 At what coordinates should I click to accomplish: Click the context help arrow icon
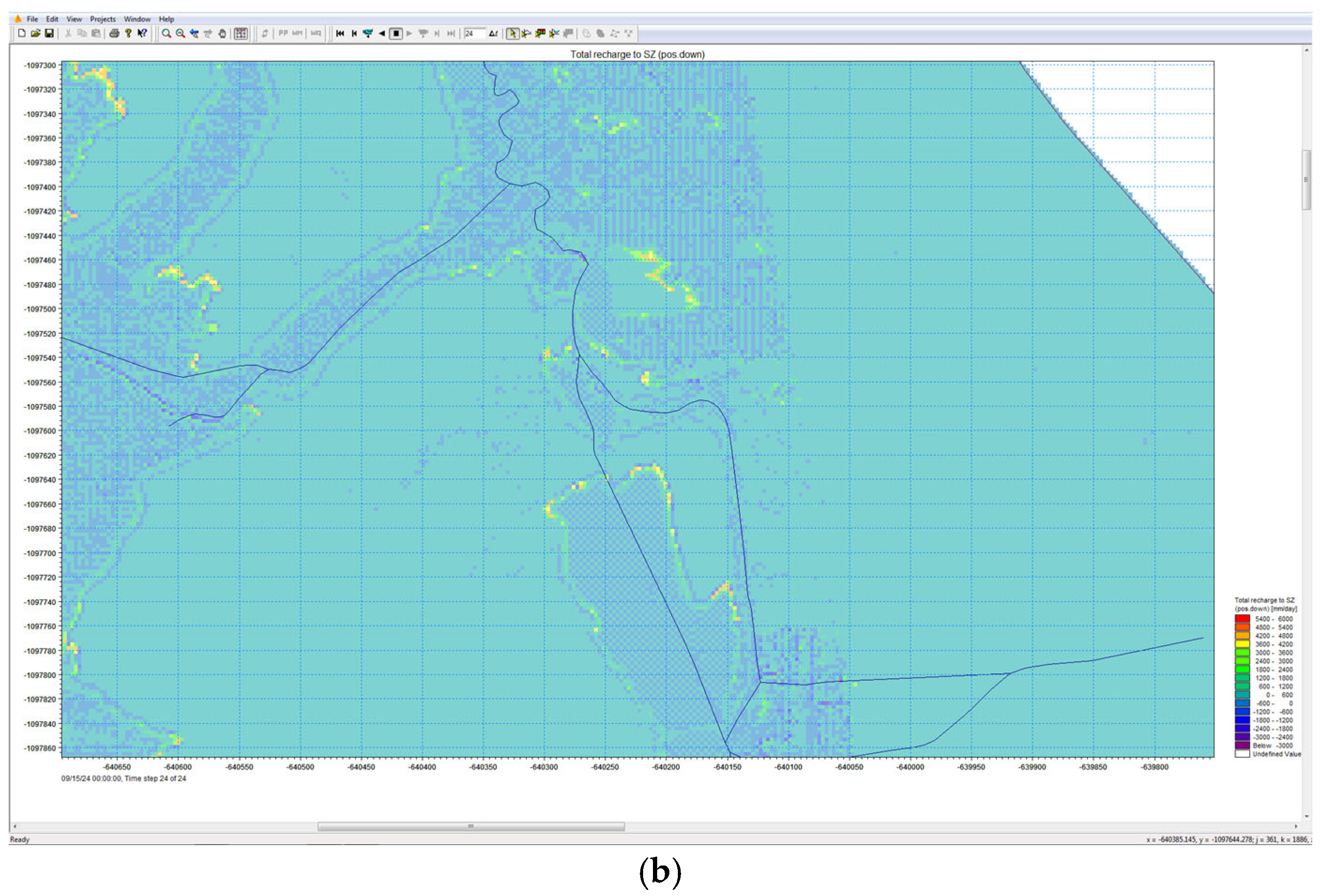click(142, 33)
